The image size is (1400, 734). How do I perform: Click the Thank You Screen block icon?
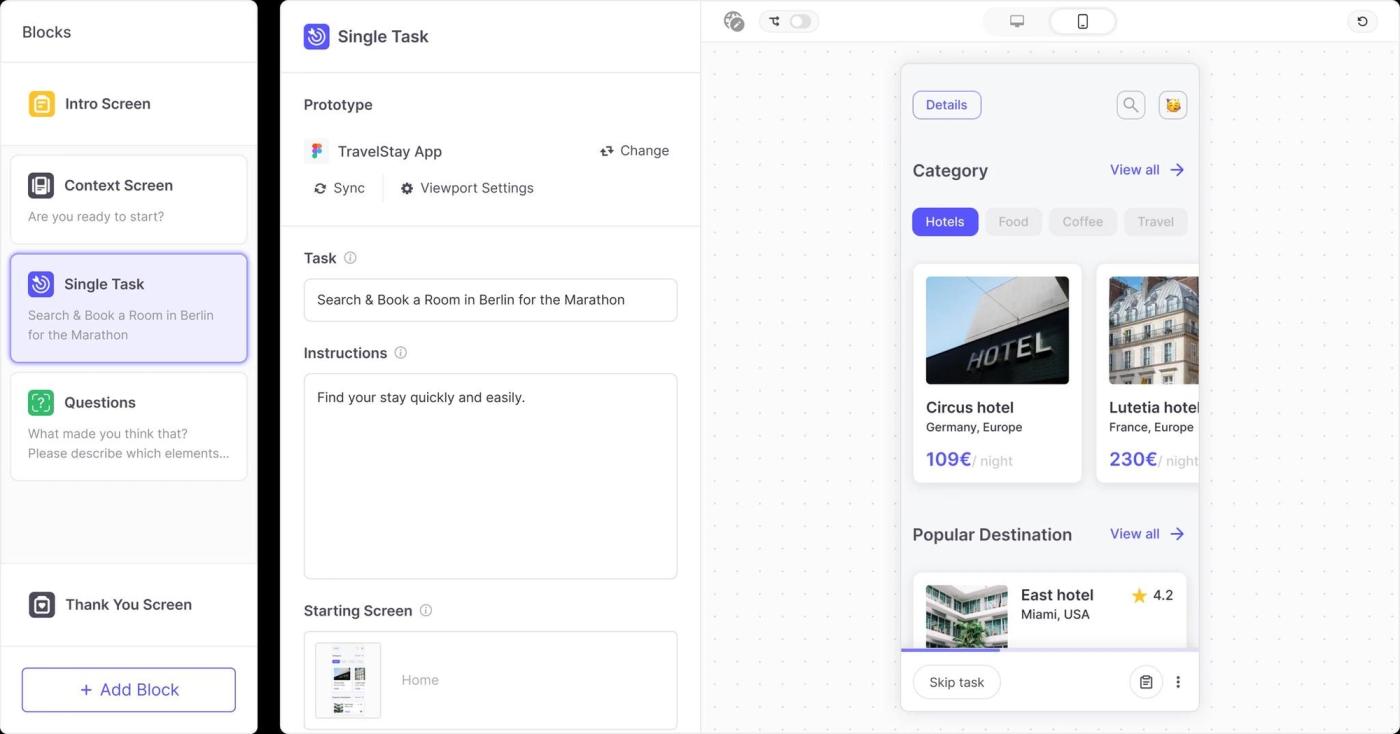[x=41, y=605]
